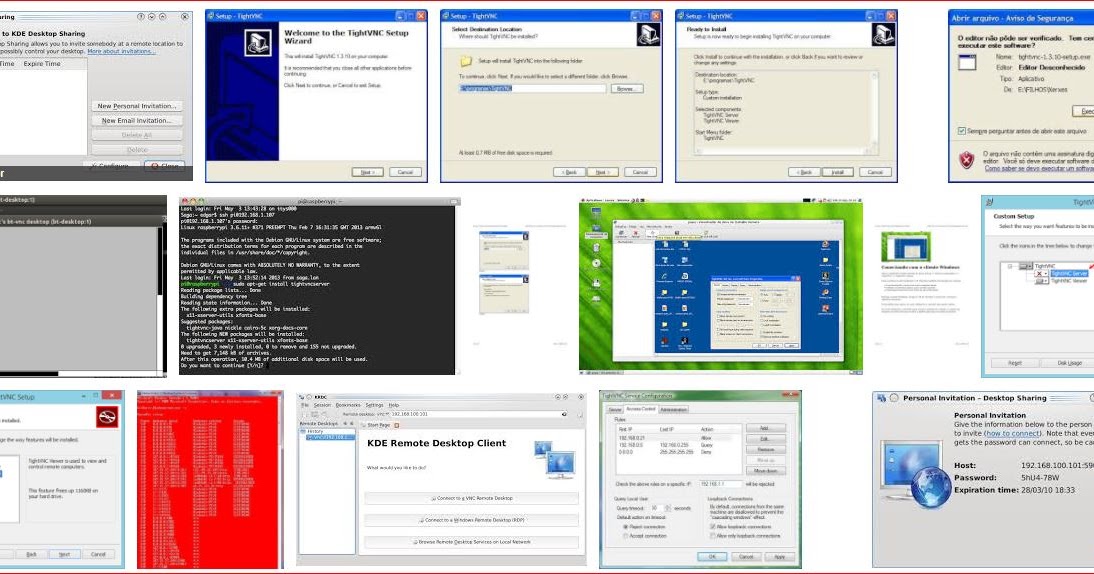Screen dimensions: 1094x574
Task: Open 'Como saber se devo executar um software' link
Action: (x=1039, y=169)
